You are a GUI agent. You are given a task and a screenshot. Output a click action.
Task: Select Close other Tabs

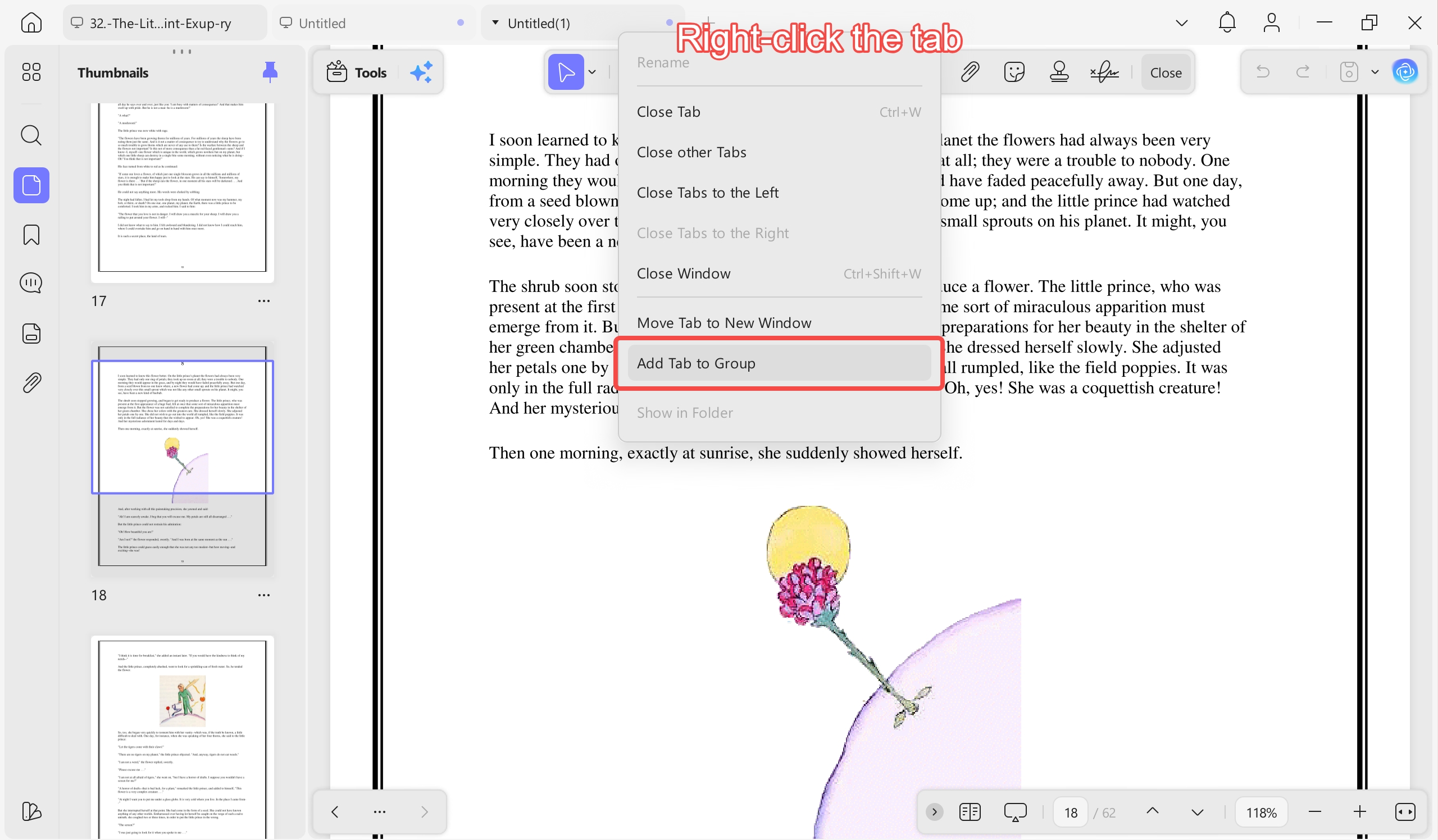tap(779, 152)
